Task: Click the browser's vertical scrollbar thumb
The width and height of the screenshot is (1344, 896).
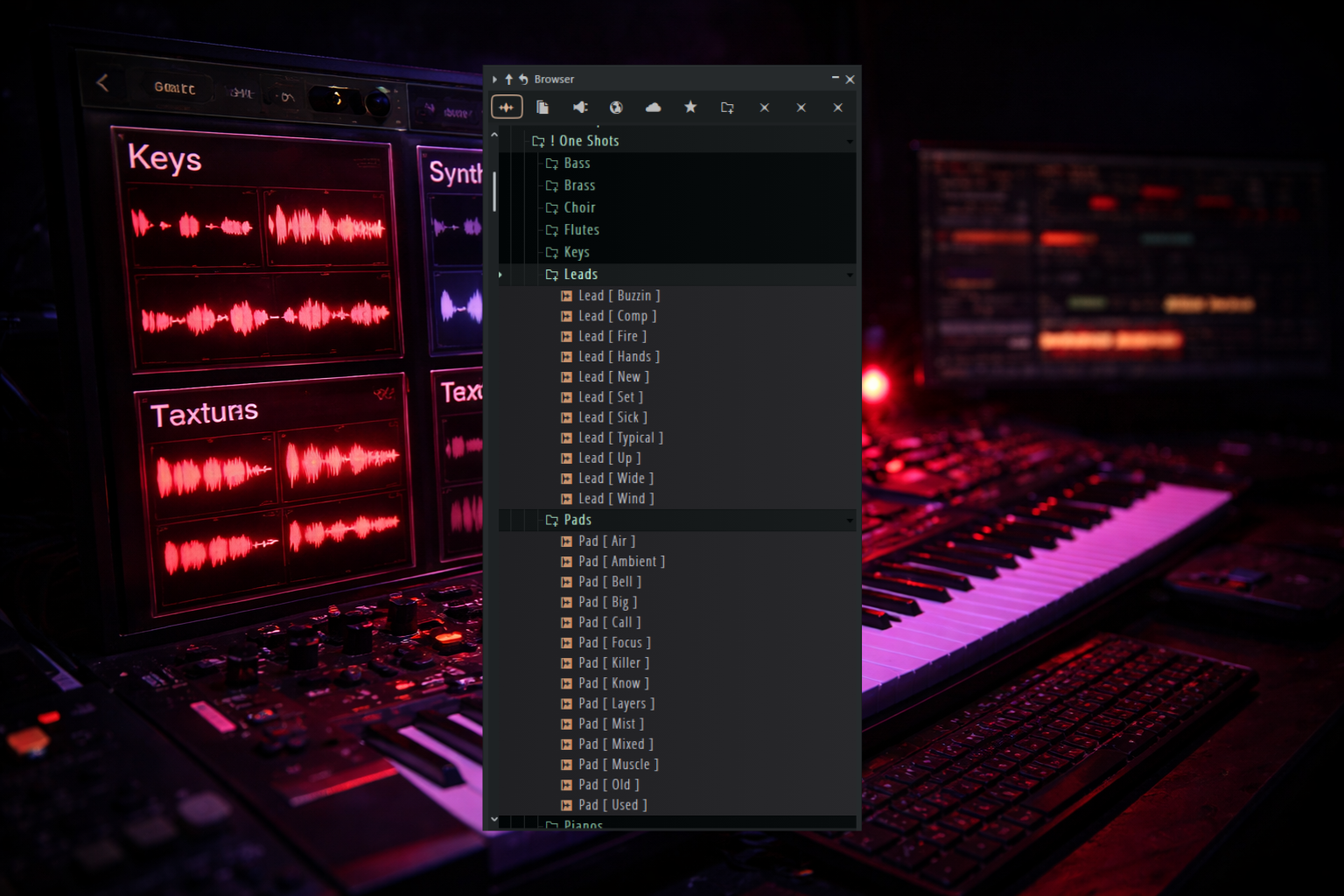Action: (x=494, y=191)
